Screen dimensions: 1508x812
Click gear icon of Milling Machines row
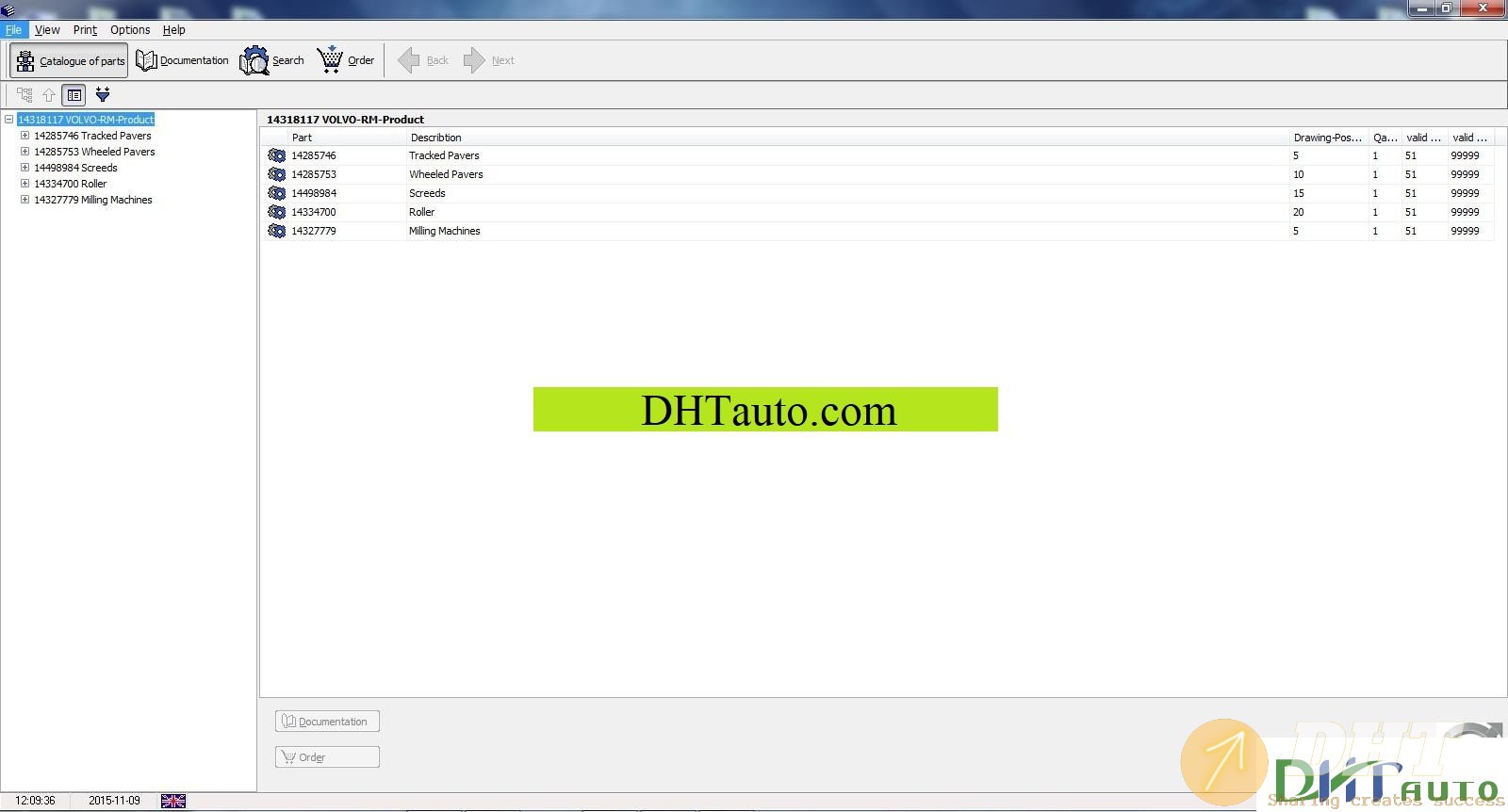pyautogui.click(x=277, y=231)
